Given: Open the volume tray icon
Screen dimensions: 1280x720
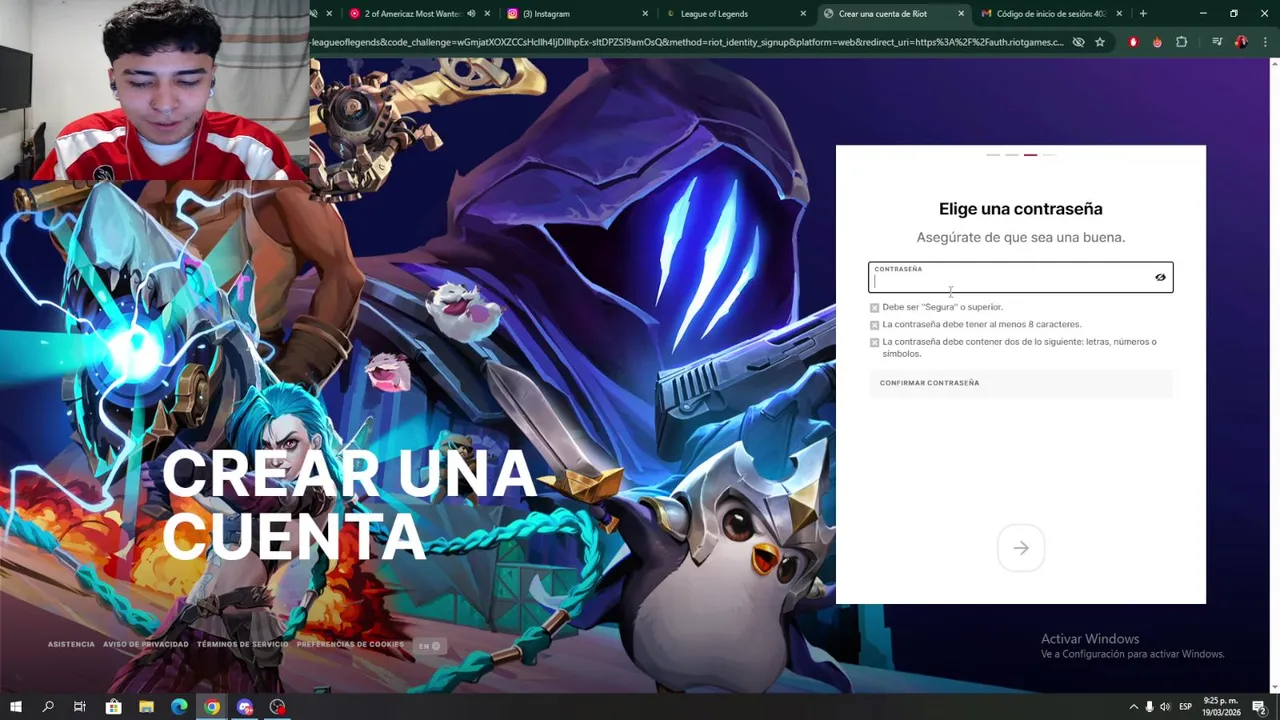Looking at the screenshot, I should pyautogui.click(x=1165, y=707).
